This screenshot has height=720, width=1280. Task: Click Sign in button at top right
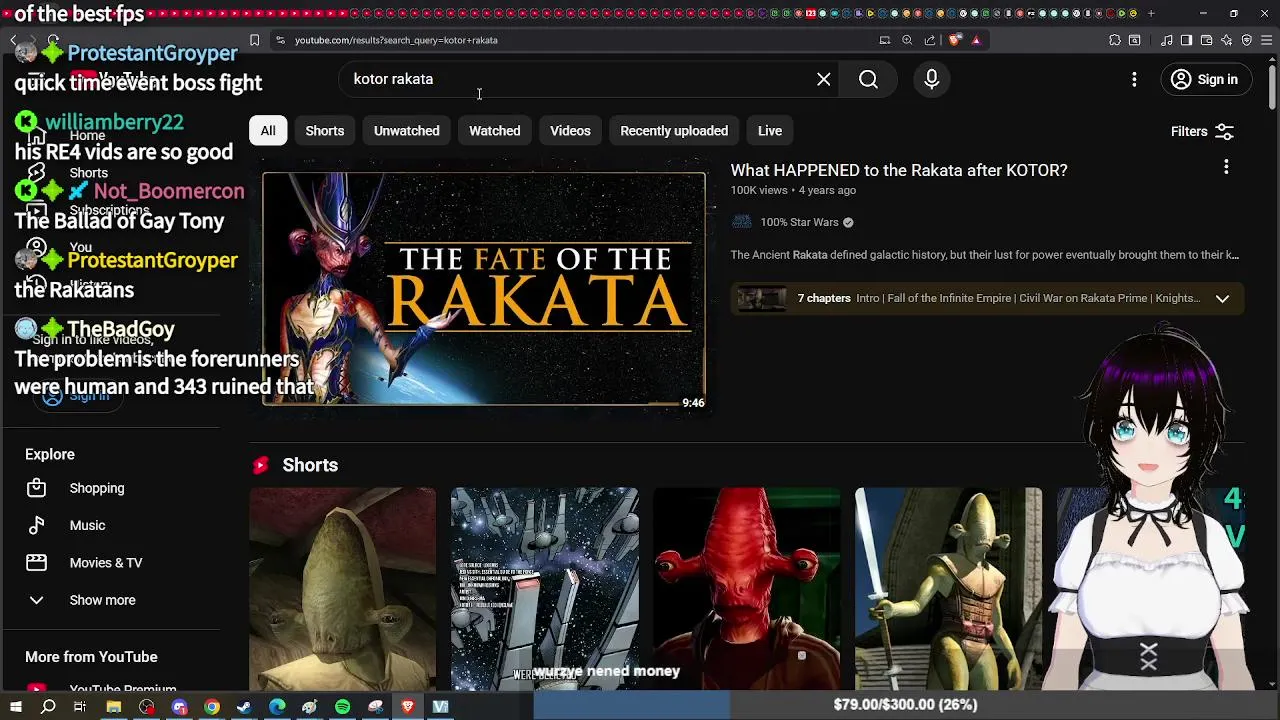1205,80
